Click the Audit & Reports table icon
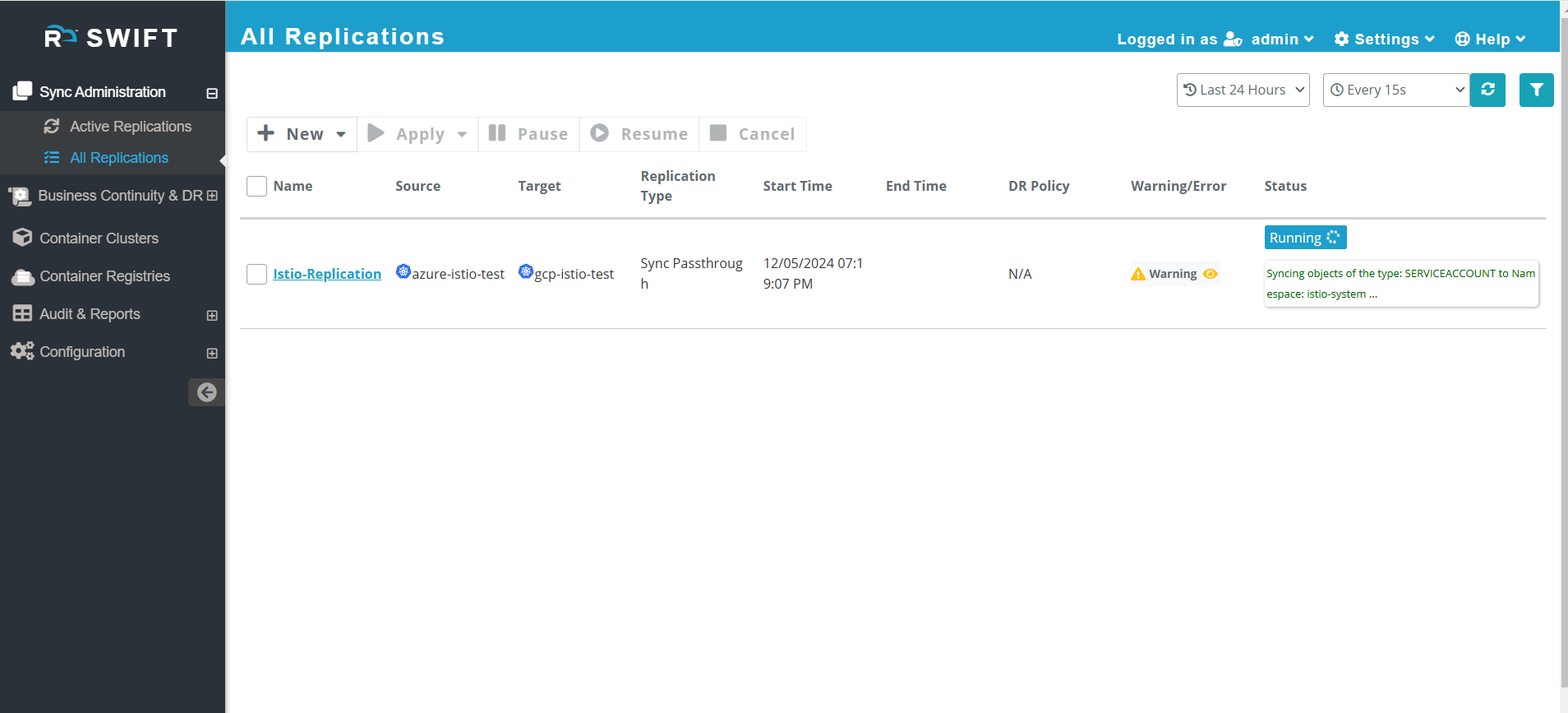1568x713 pixels. (x=22, y=313)
